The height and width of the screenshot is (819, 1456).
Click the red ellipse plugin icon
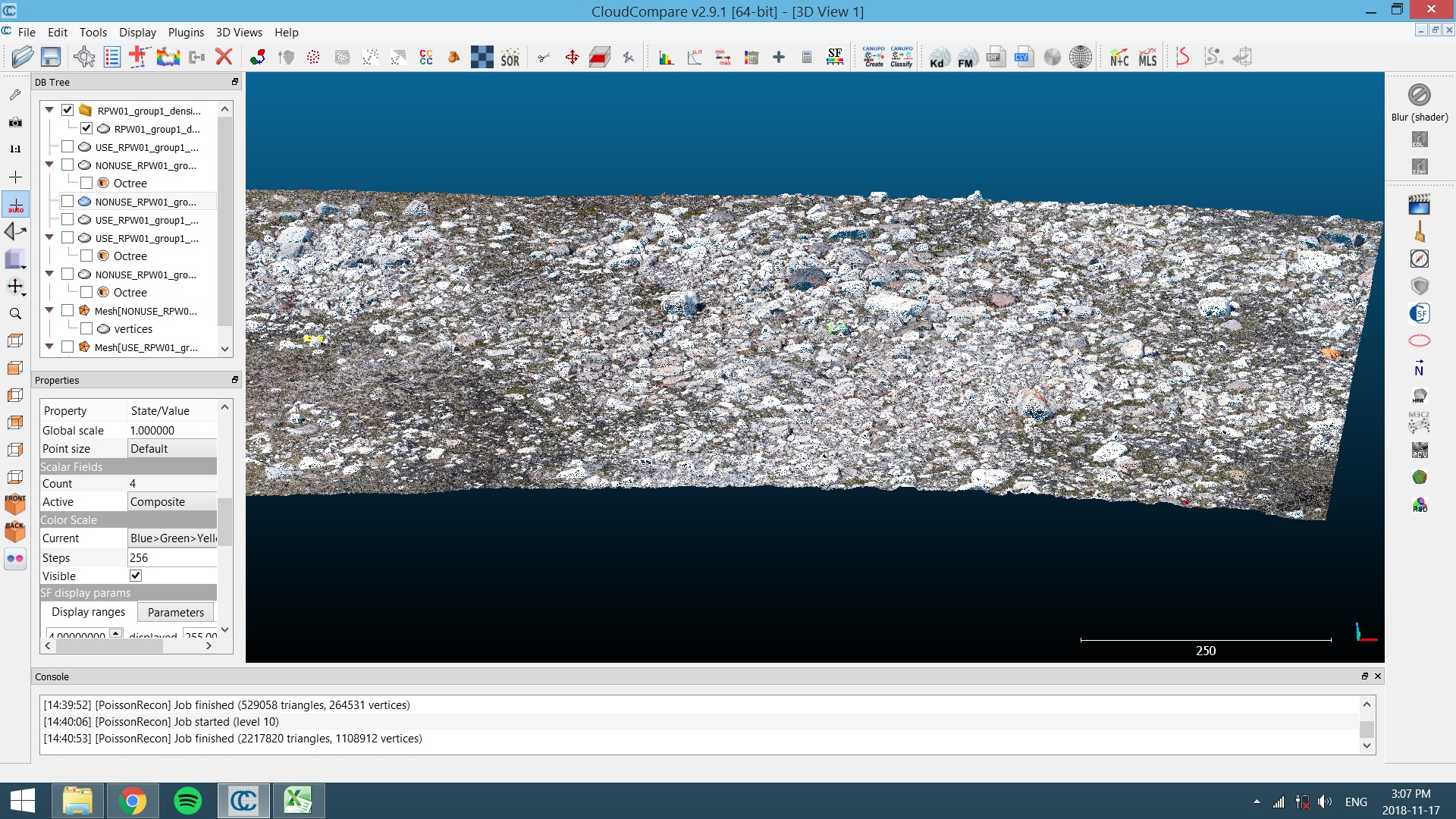1419,340
